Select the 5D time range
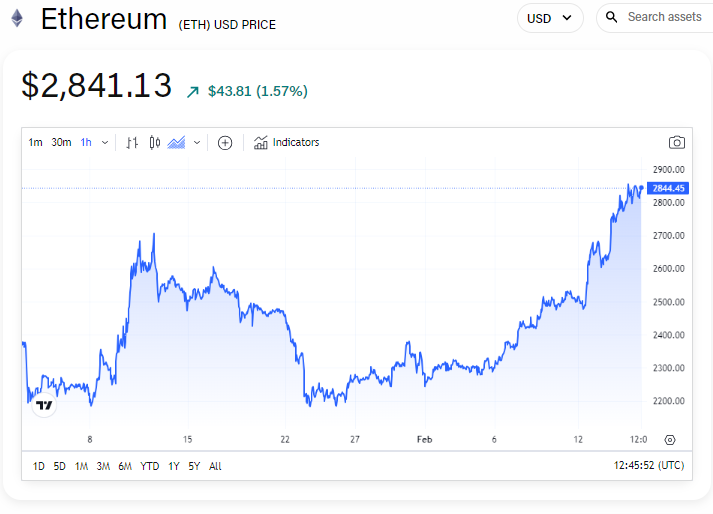The width and height of the screenshot is (713, 514). 60,466
